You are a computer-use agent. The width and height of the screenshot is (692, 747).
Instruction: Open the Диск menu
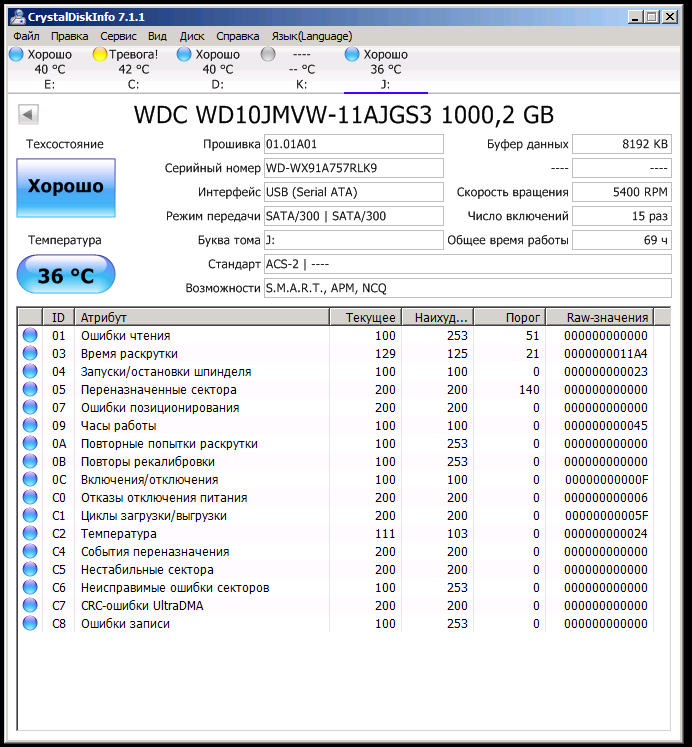click(192, 36)
